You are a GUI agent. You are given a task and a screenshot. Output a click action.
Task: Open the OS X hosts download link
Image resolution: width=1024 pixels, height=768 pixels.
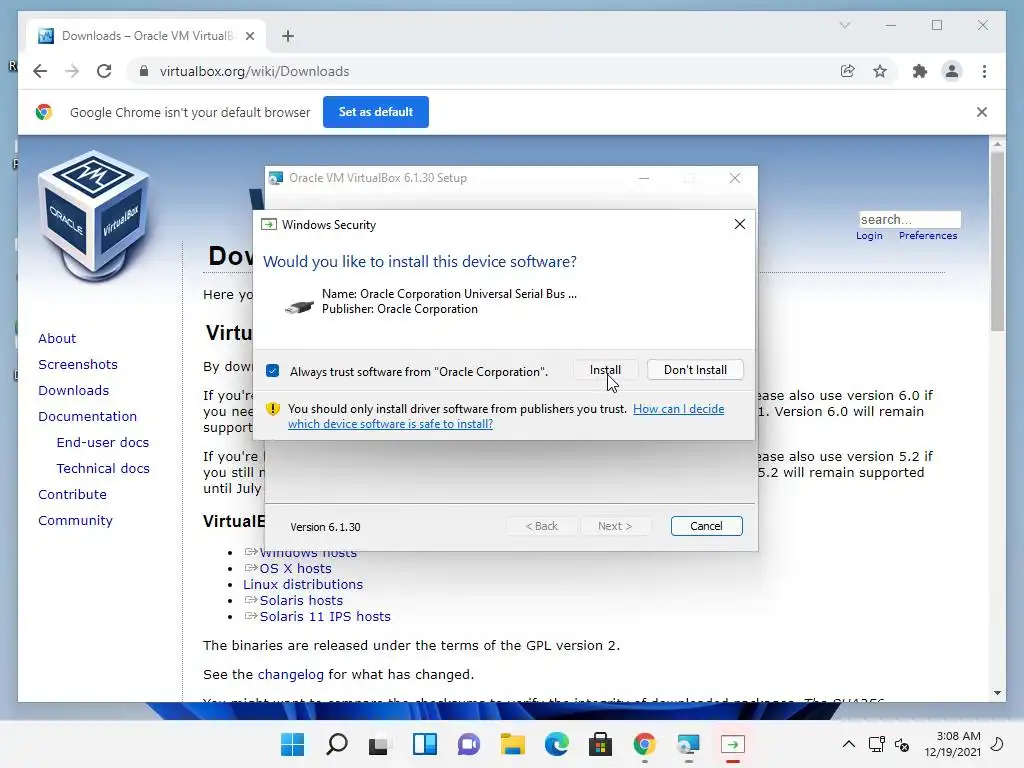click(x=295, y=568)
